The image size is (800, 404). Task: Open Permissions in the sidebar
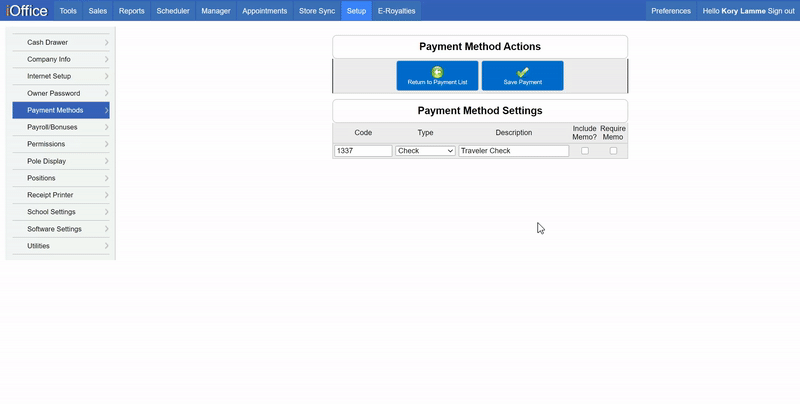[x=61, y=144]
